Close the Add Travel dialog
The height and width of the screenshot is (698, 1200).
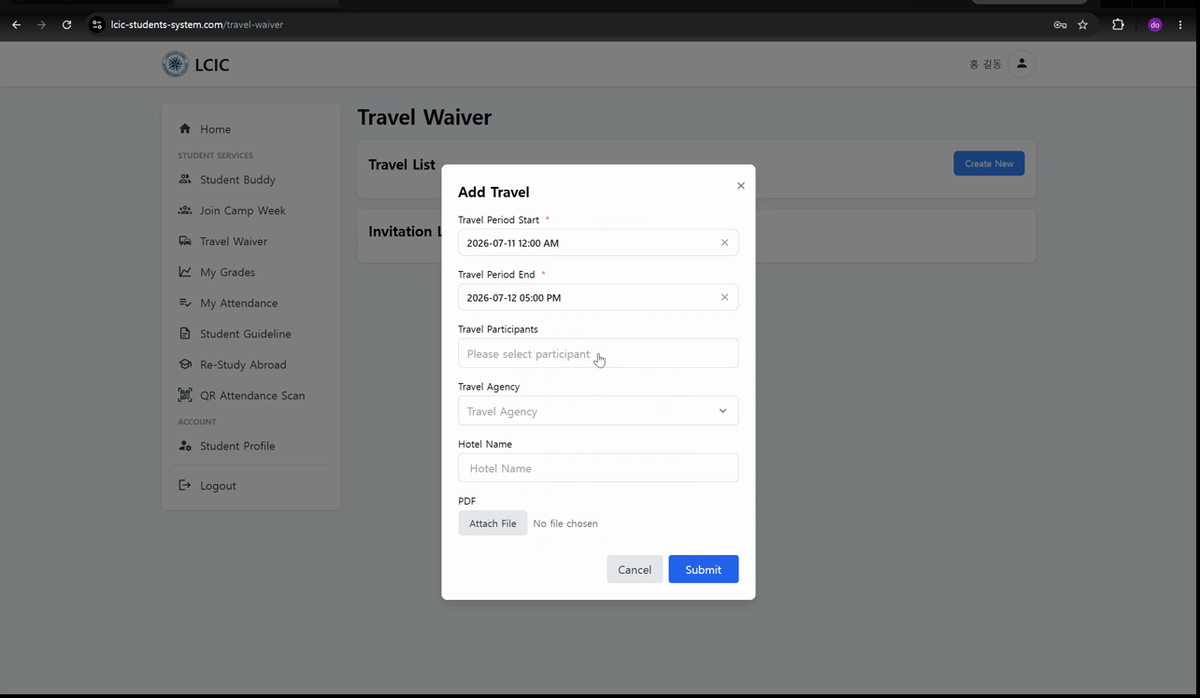tap(741, 186)
